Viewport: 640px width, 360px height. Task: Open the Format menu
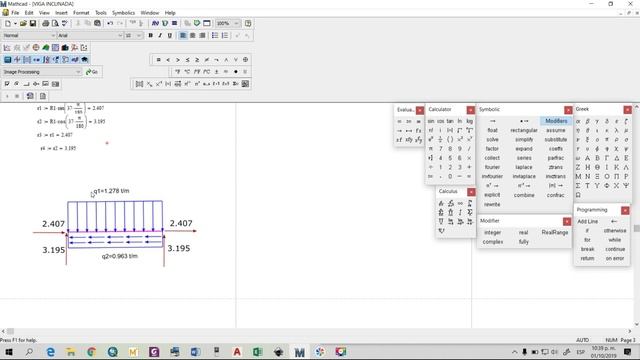tap(81, 13)
